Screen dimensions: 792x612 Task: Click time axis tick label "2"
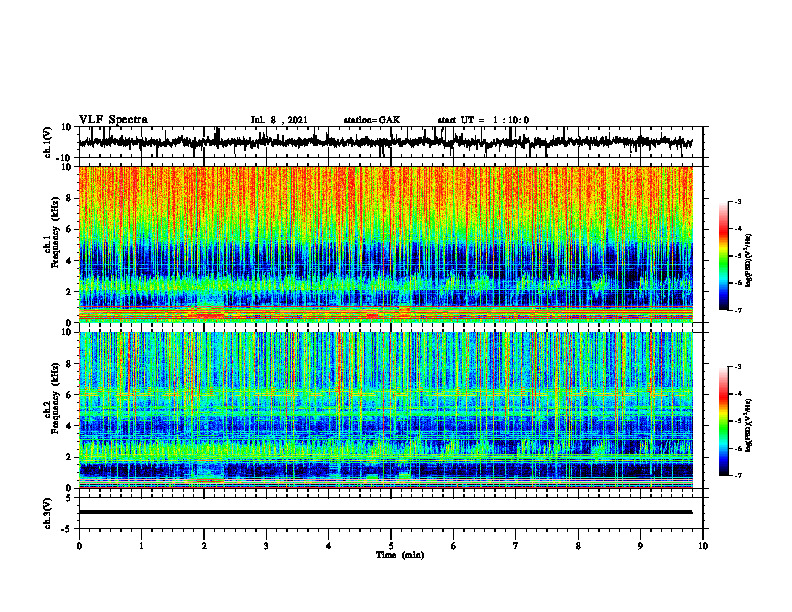(x=204, y=546)
